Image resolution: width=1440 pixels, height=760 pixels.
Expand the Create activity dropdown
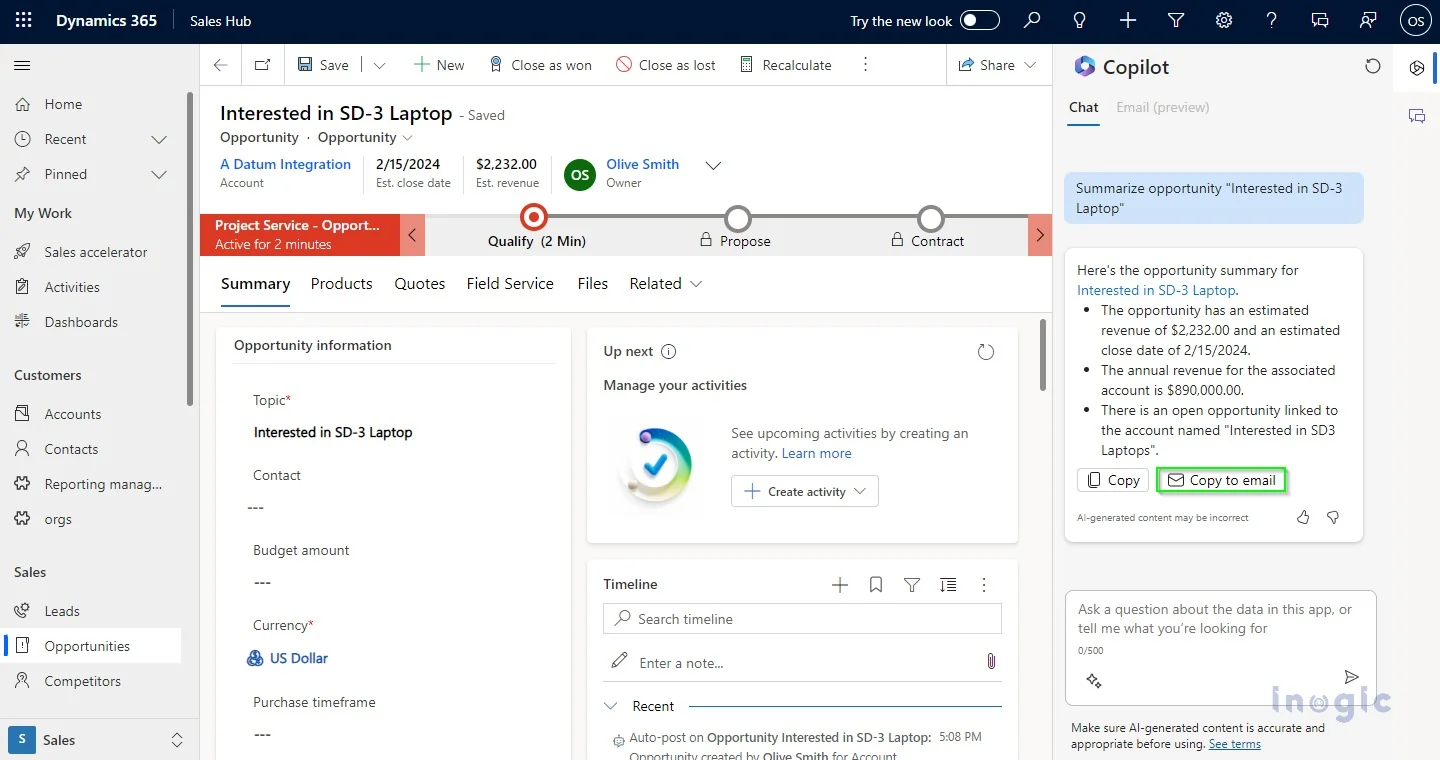point(859,492)
